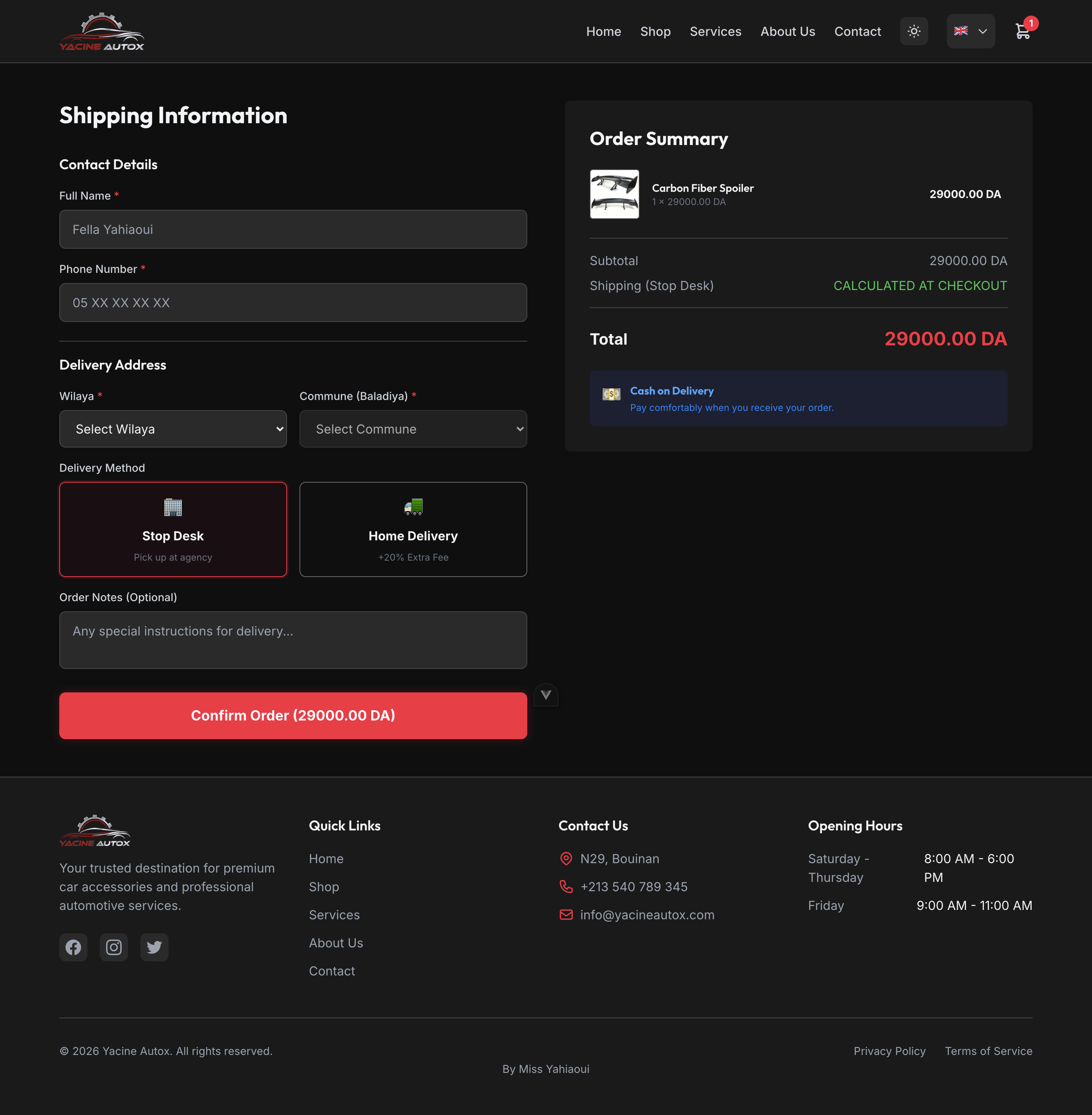Image resolution: width=1092 pixels, height=1115 pixels.
Task: Expand the language selector with UK flag
Action: click(x=970, y=31)
